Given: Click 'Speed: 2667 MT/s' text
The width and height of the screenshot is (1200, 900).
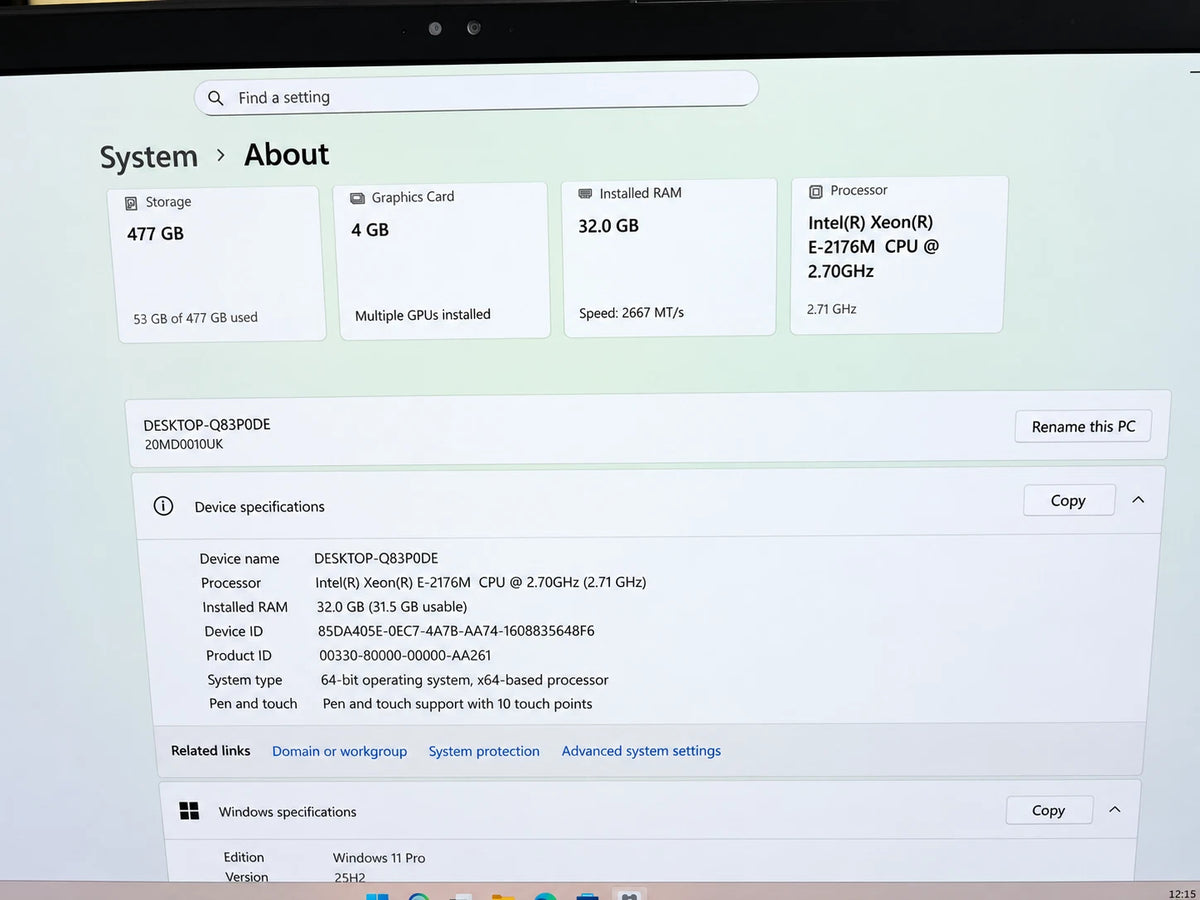Looking at the screenshot, I should pos(631,313).
